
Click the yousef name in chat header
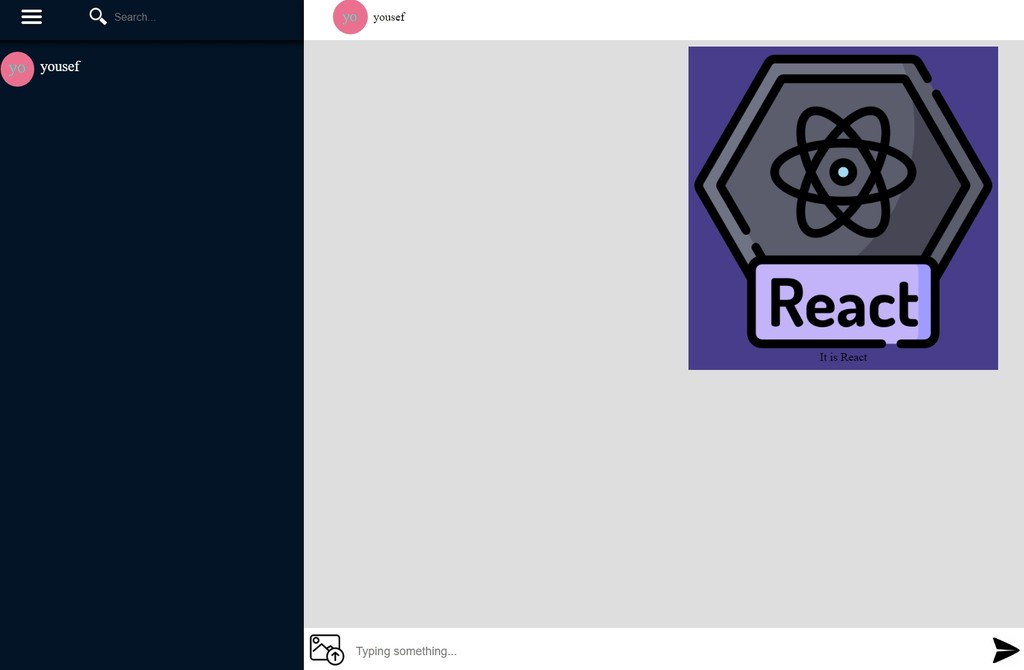pos(389,17)
